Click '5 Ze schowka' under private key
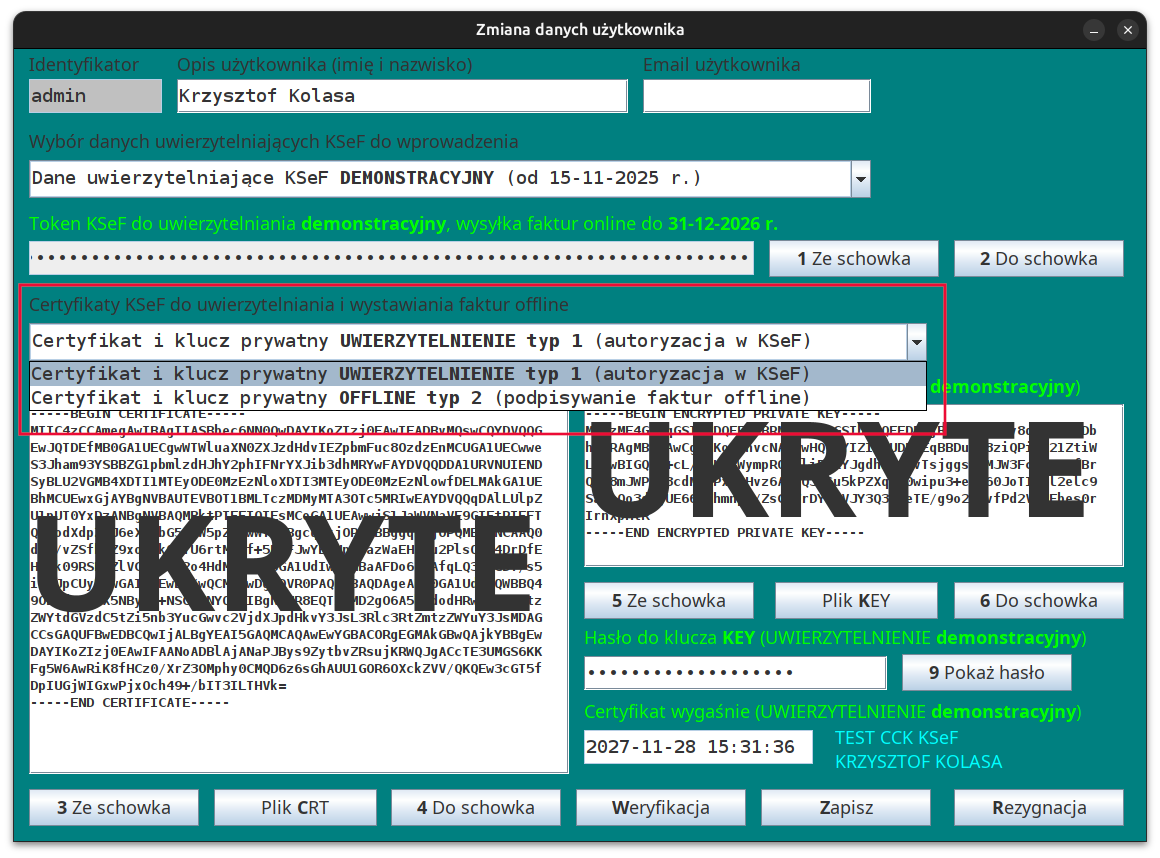The width and height of the screenshot is (1160, 858). click(668, 600)
